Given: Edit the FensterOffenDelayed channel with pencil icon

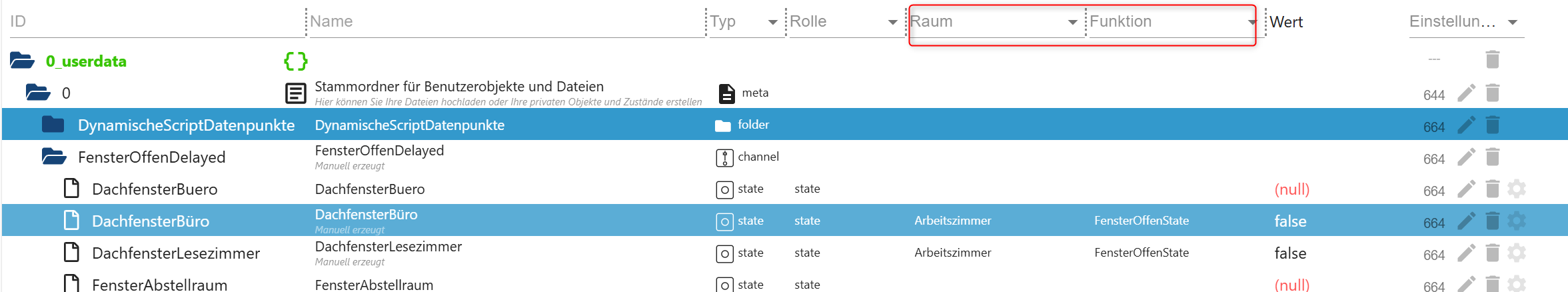Looking at the screenshot, I should coord(1466,157).
